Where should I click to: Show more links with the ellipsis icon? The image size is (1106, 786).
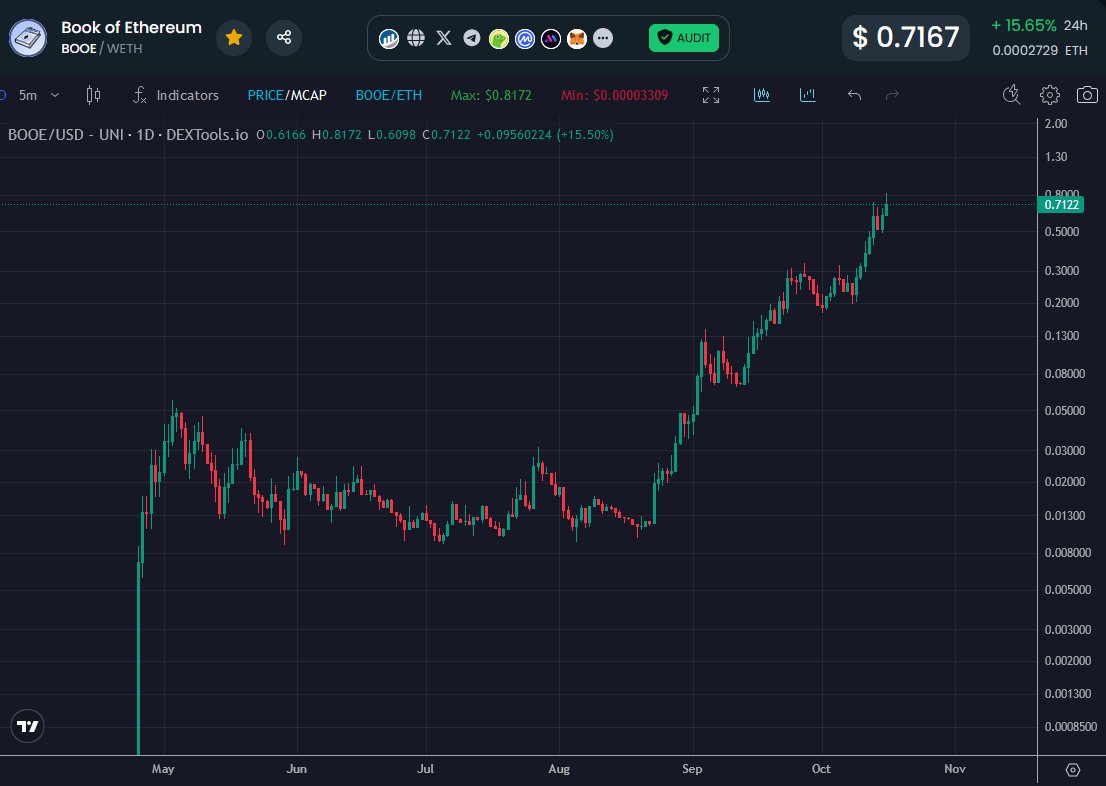tap(603, 38)
